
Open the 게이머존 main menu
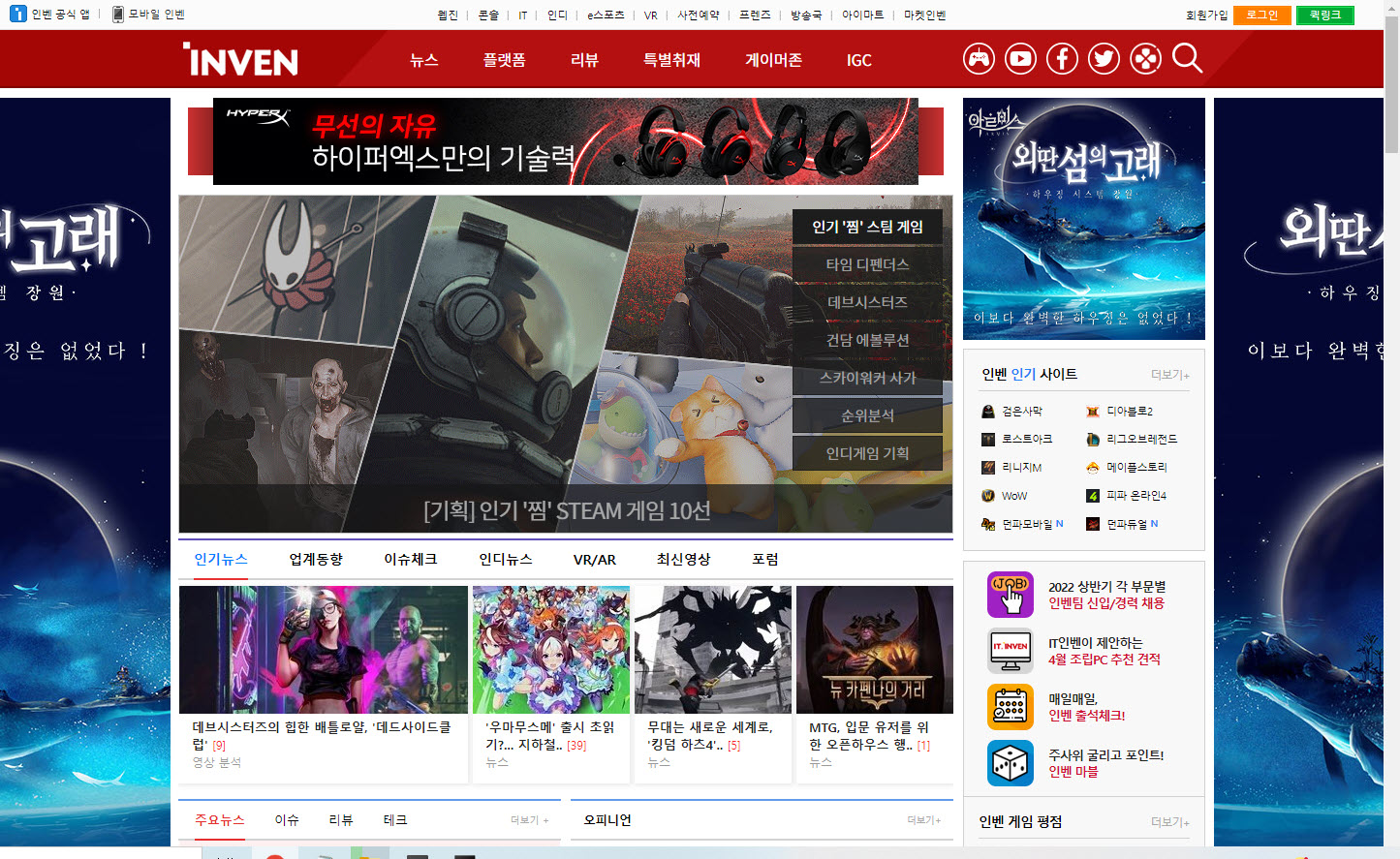(773, 60)
